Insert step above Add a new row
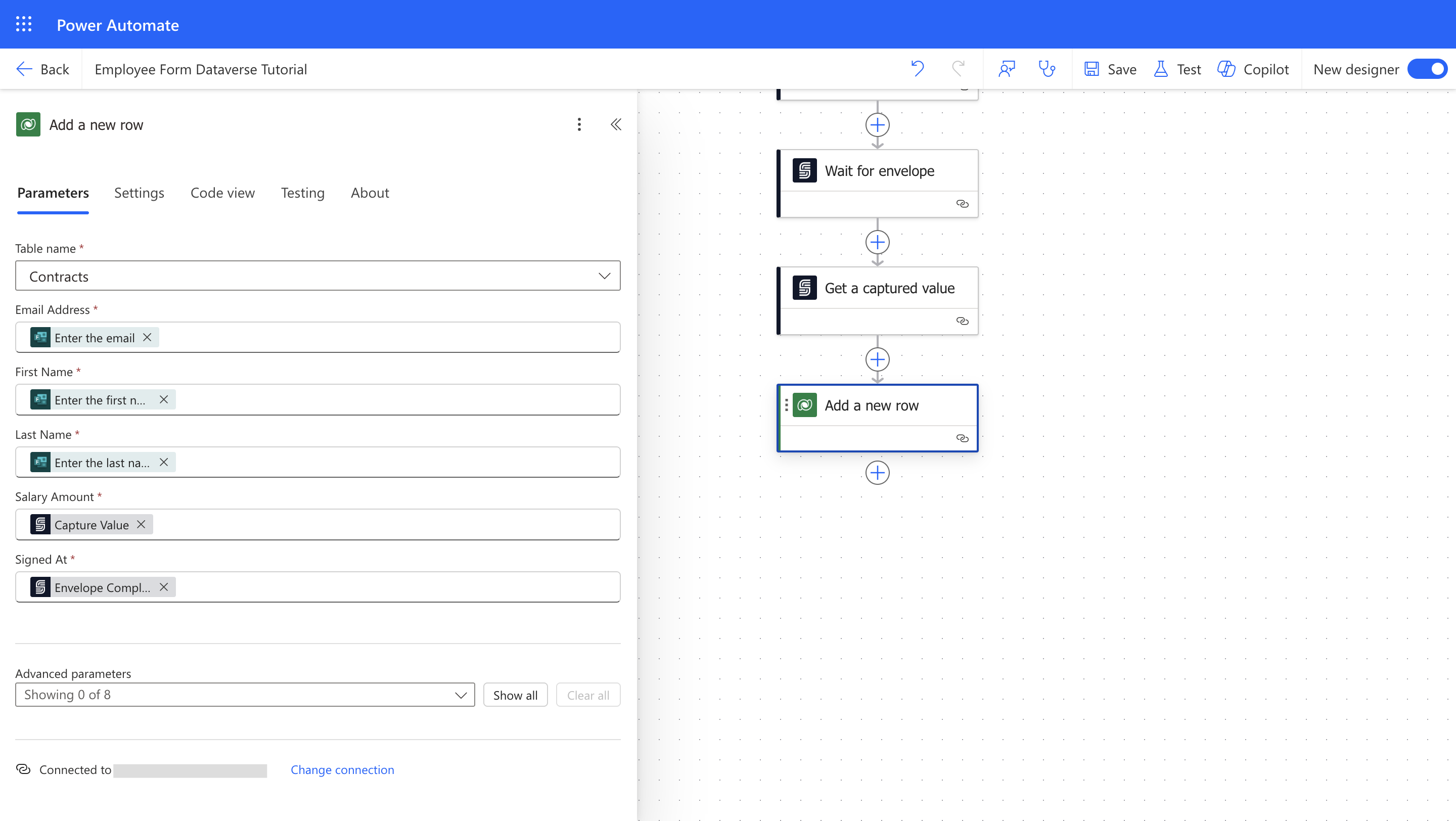 pos(877,359)
